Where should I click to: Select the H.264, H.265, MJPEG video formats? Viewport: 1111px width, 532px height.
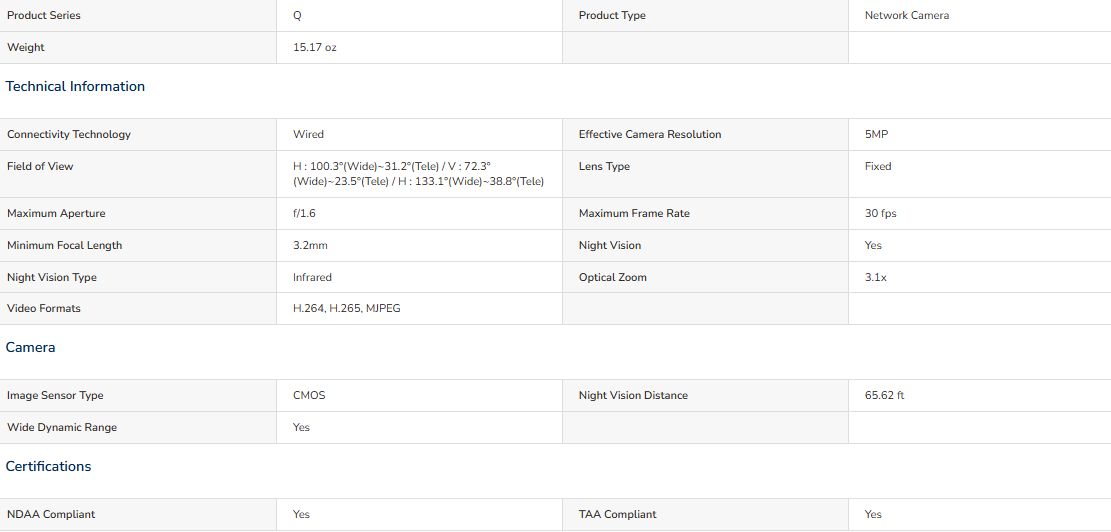(x=346, y=309)
